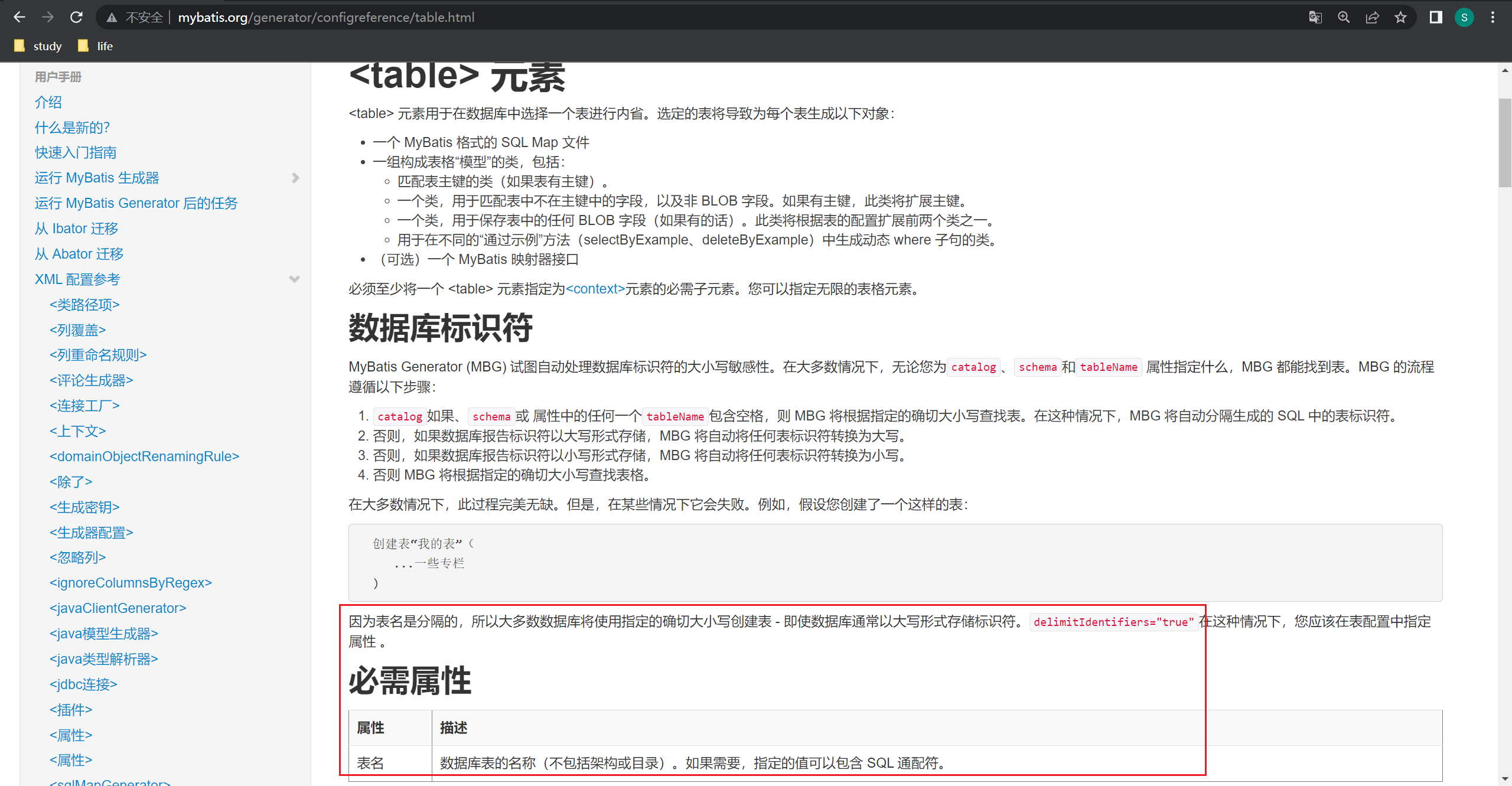The width and height of the screenshot is (1512, 786).
Task: Open the profile avatar S
Action: point(1464,17)
